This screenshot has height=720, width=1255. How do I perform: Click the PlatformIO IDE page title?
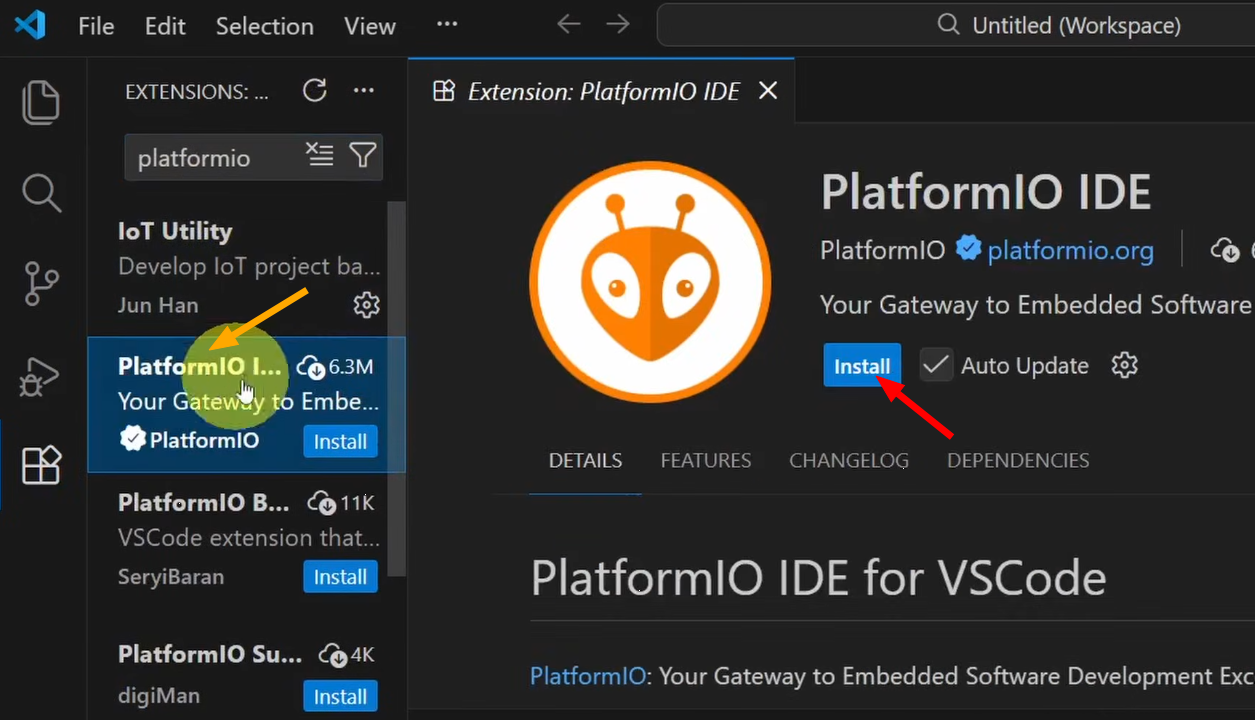[986, 192]
